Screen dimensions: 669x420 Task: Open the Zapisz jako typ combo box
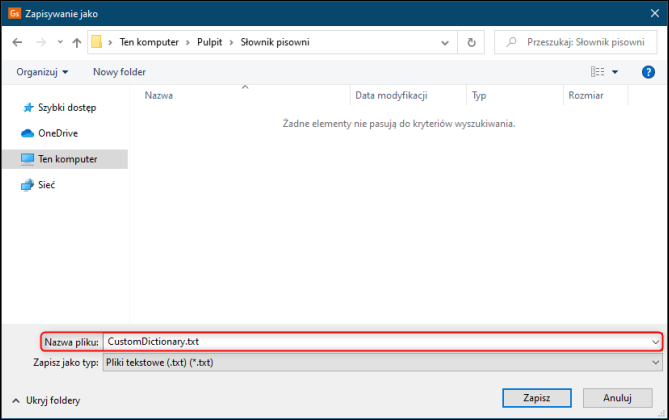click(x=382, y=362)
